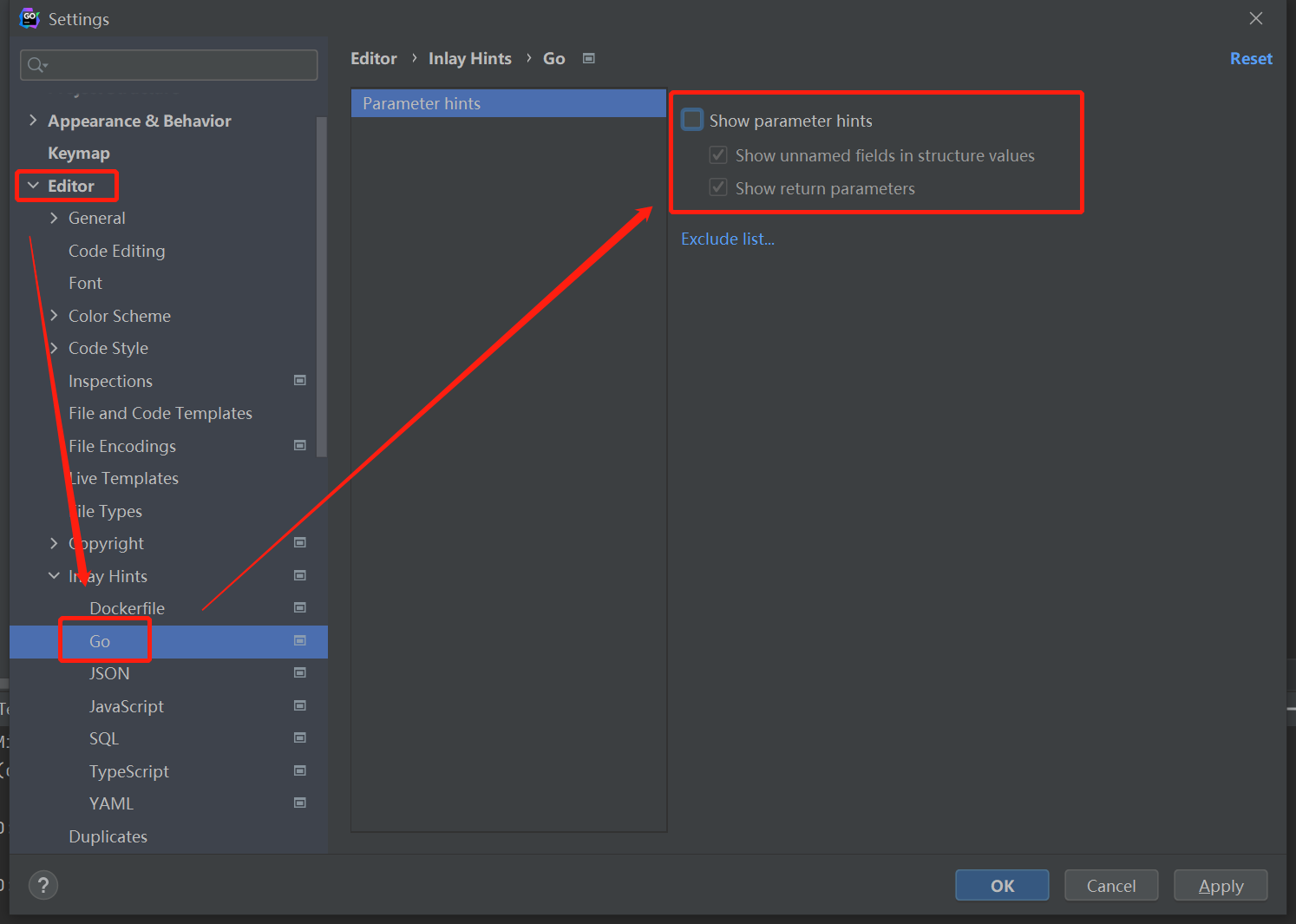1296x924 pixels.
Task: Click the project-scope icon beside SQL
Action: click(x=300, y=737)
